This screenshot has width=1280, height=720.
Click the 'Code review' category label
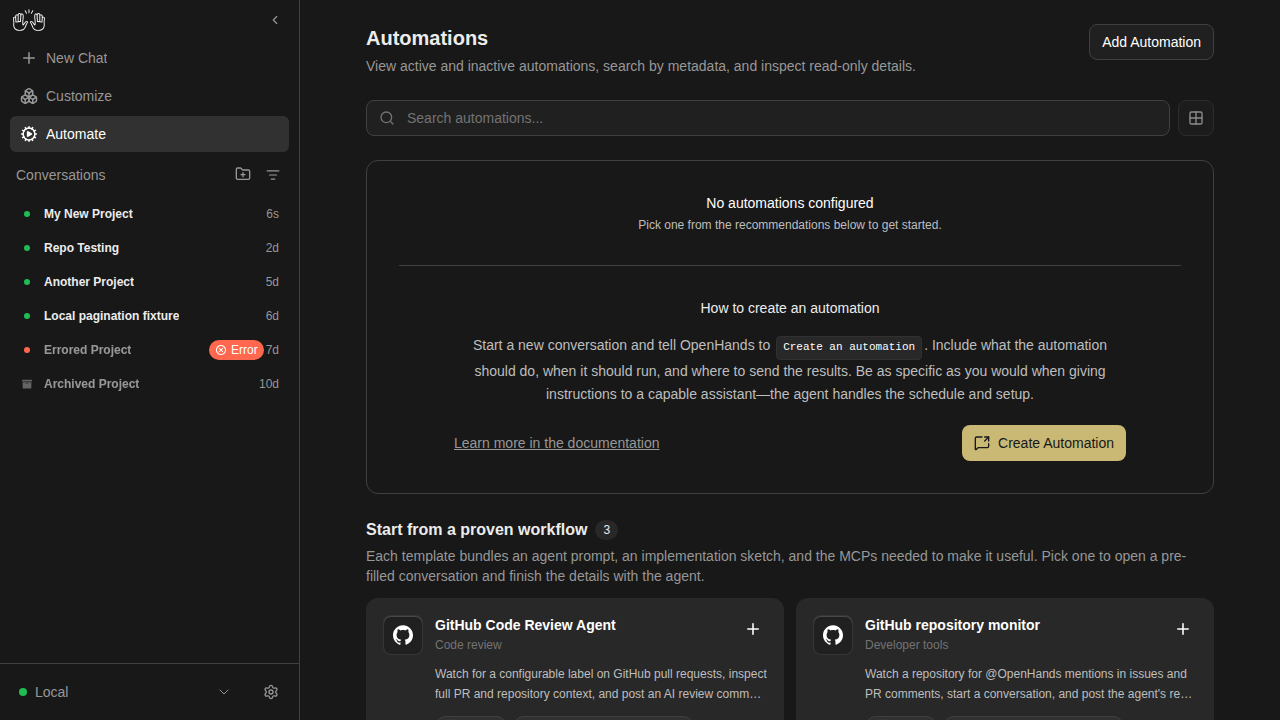(468, 645)
